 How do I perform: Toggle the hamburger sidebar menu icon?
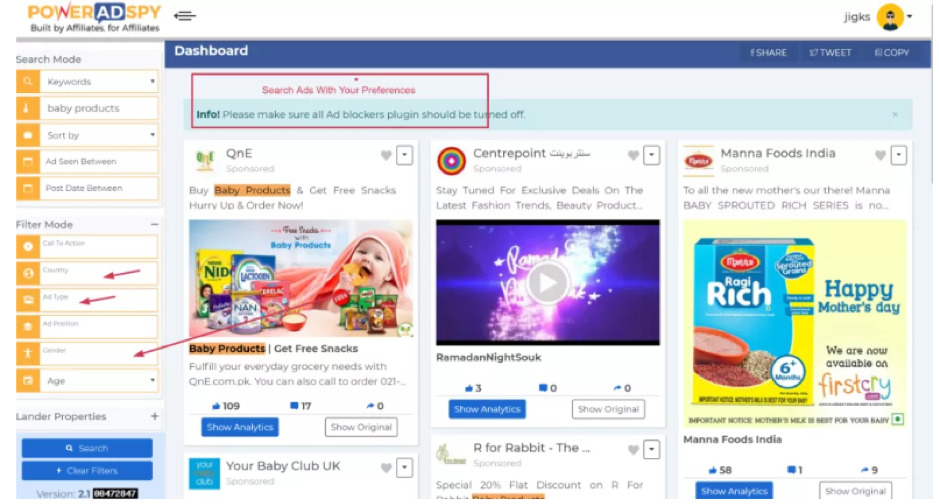[x=184, y=16]
